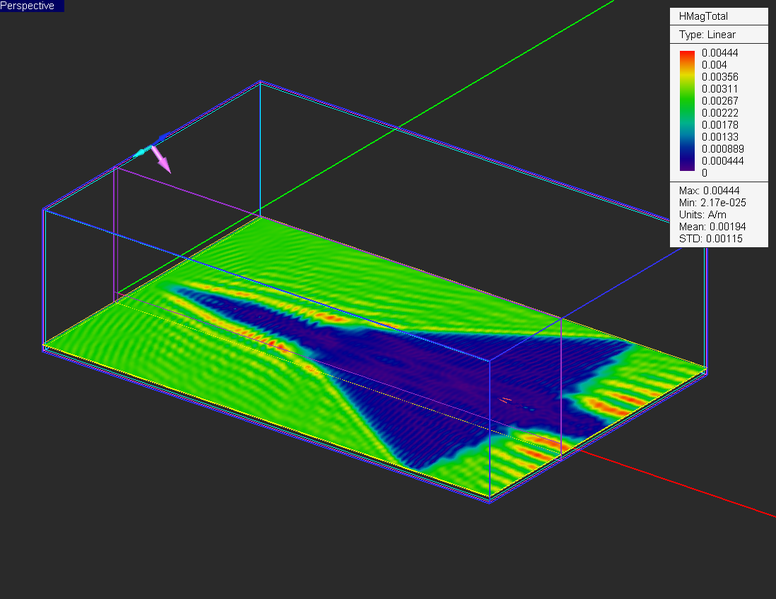The image size is (776, 599).
Task: Click the vertical cyan edge of bounding box
Action: tap(260, 150)
